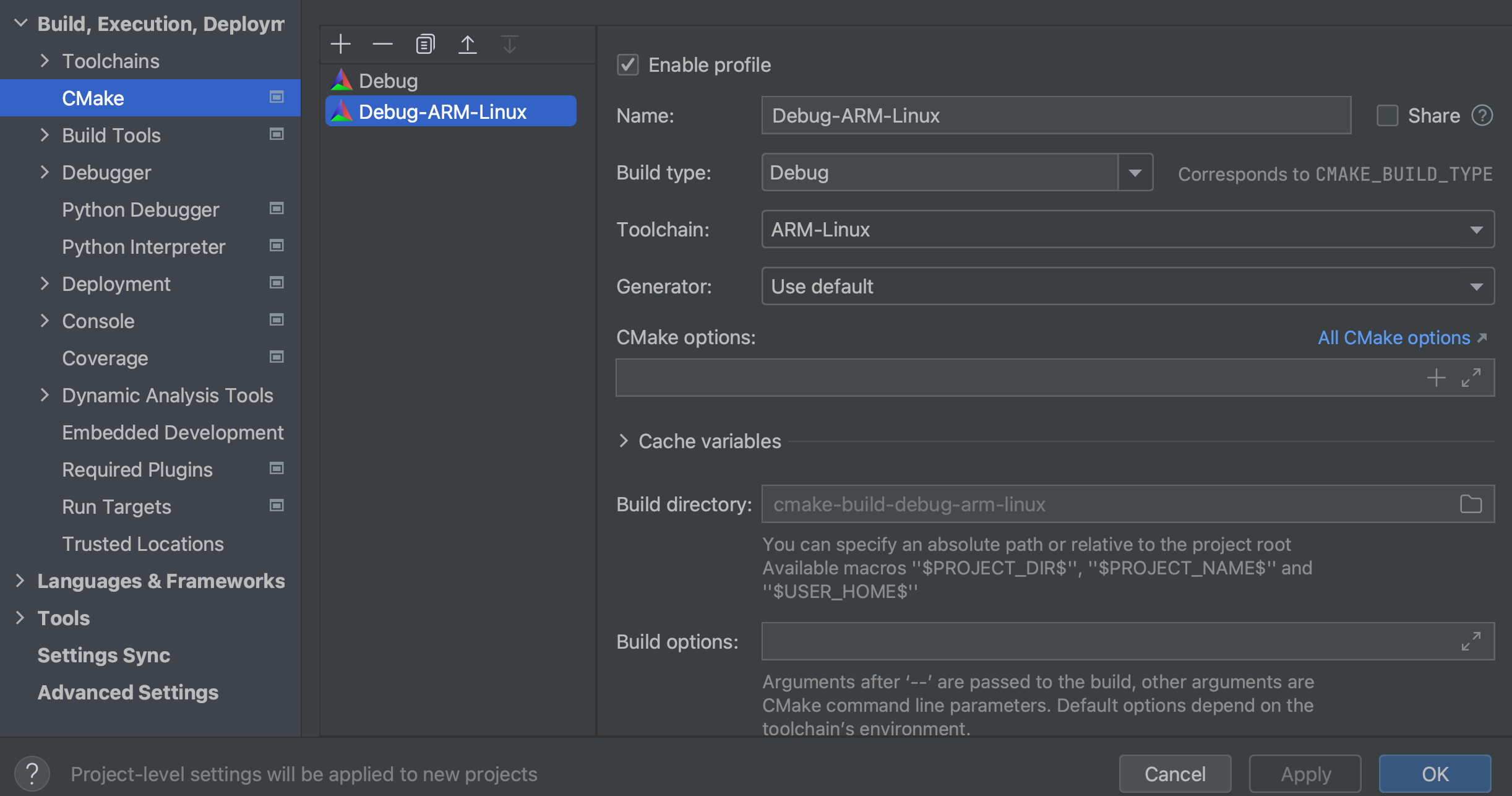Uncheck the Enable profile checkbox
Screen dimensions: 1512x796
[x=628, y=65]
